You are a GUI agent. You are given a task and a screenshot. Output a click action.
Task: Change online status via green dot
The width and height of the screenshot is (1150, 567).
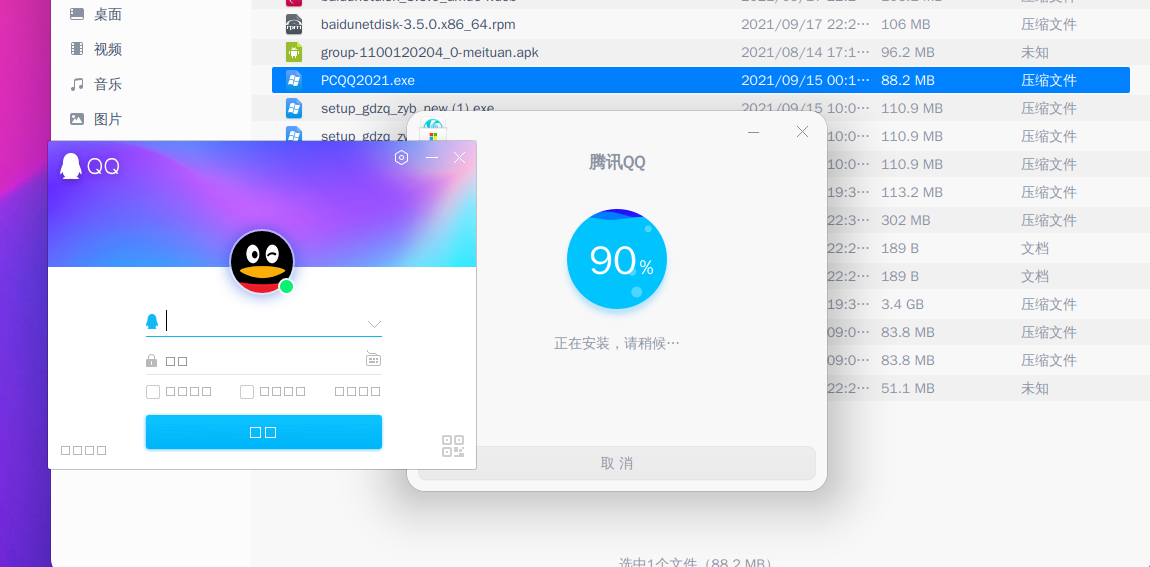[286, 286]
